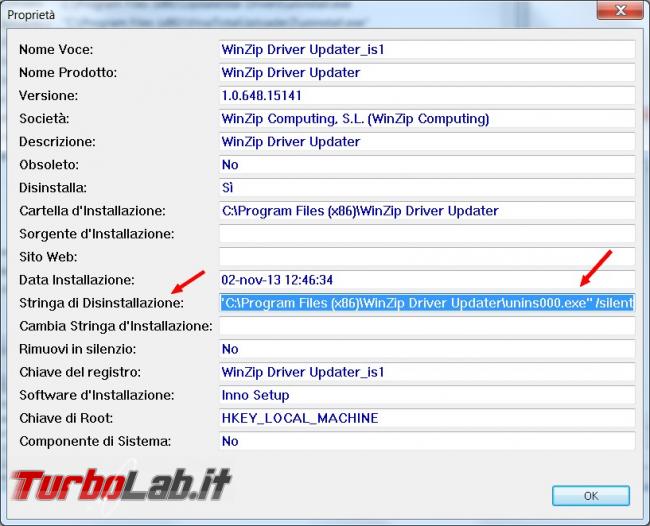The height and width of the screenshot is (526, 650).
Task: Select the Chiave del registro value field
Action: click(x=427, y=372)
